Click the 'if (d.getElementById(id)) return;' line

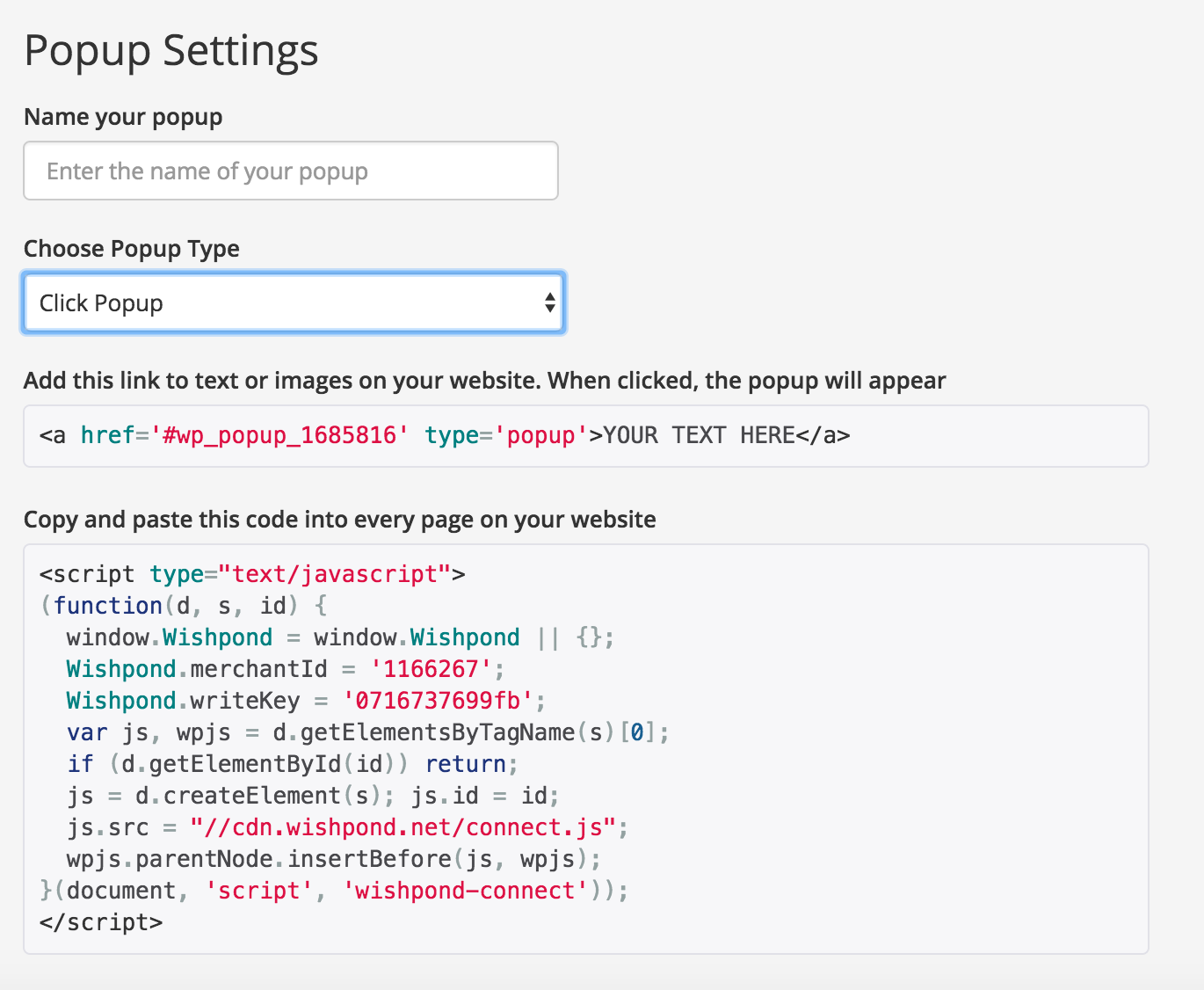coord(293,764)
